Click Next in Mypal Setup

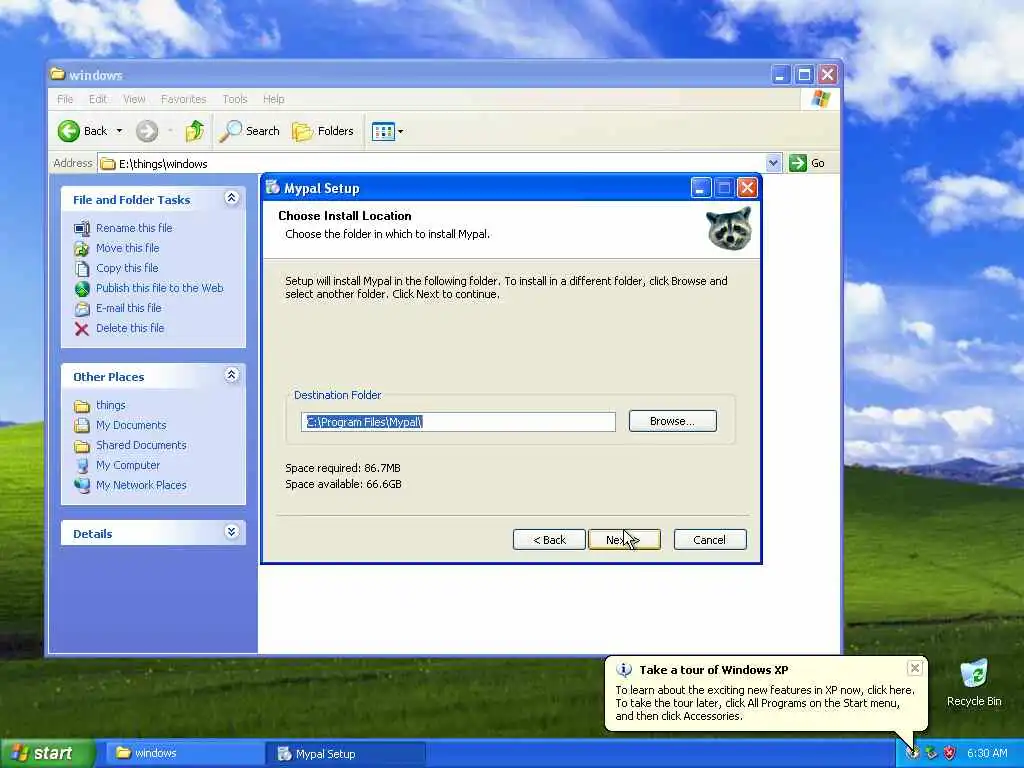coord(624,539)
